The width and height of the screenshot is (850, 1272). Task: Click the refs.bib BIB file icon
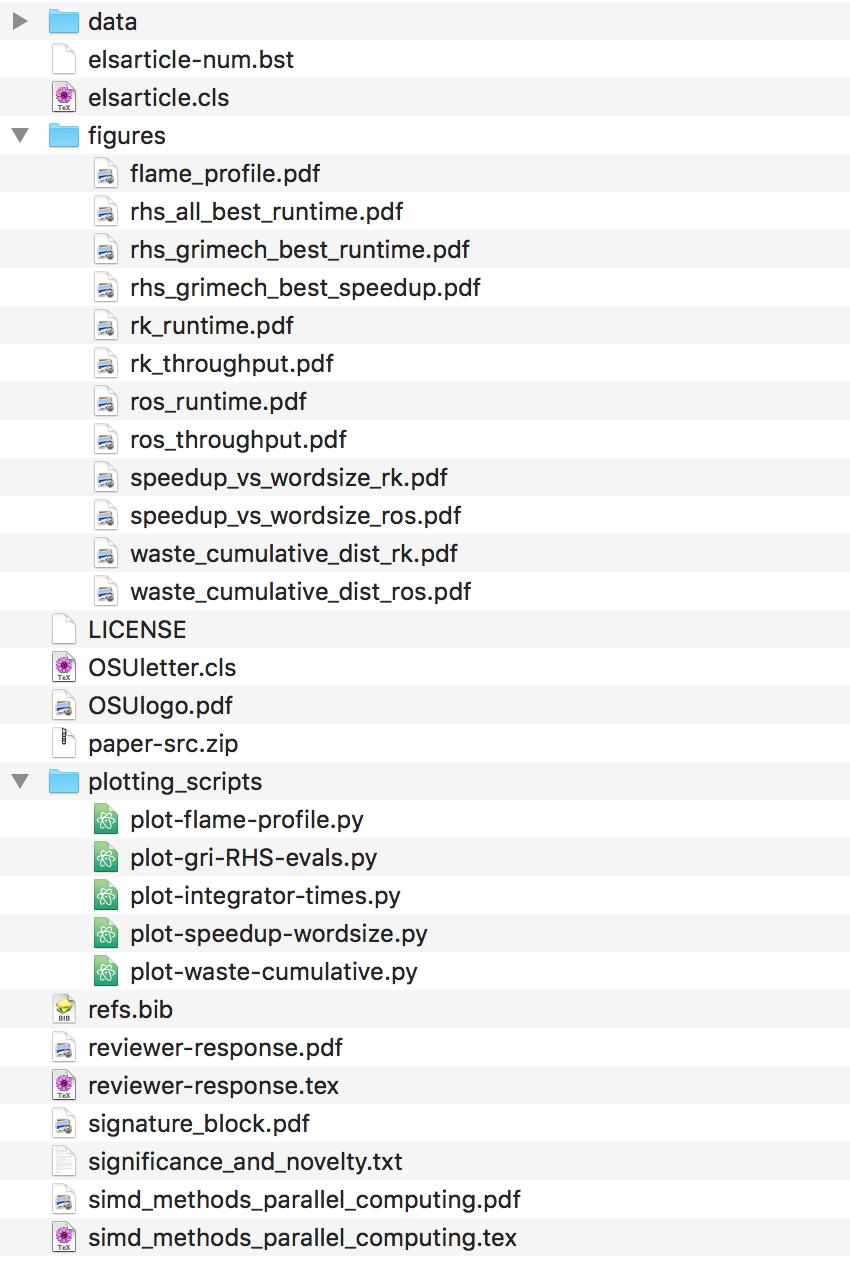[64, 1010]
